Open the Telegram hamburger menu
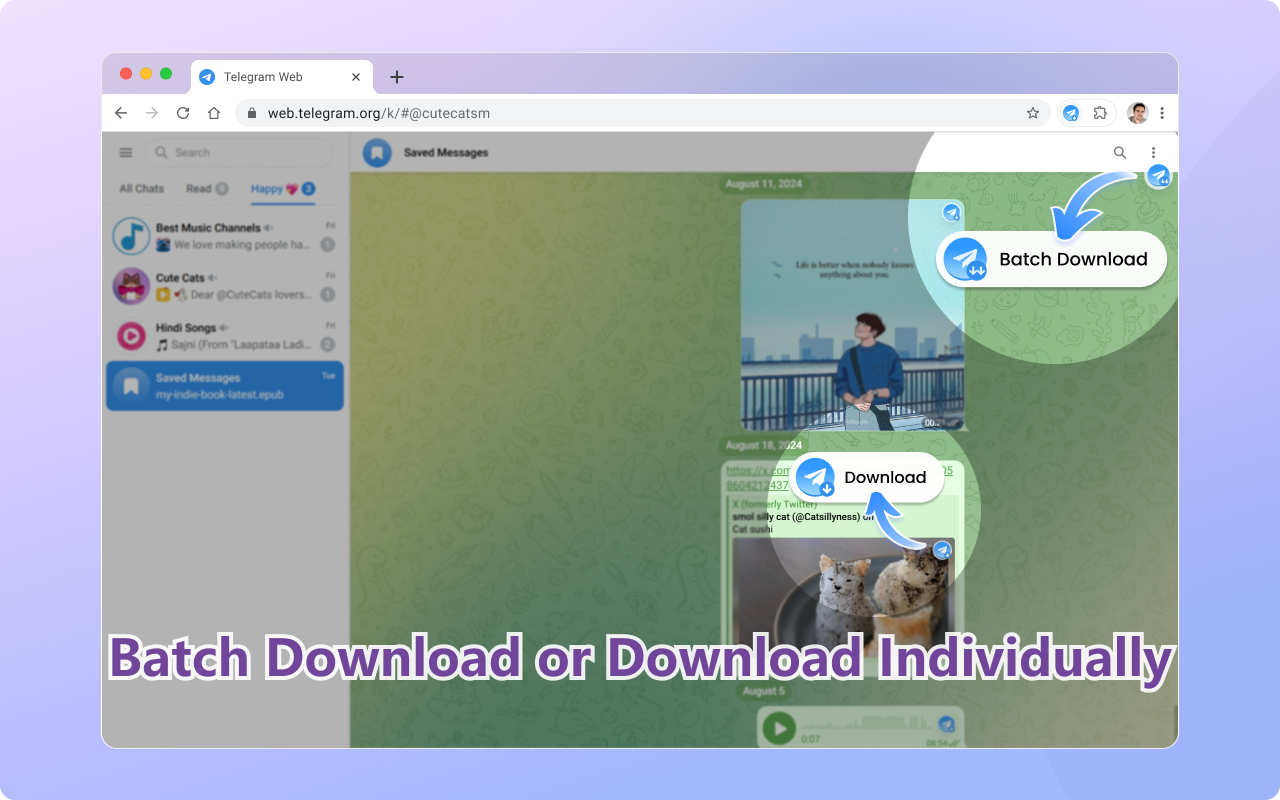The width and height of the screenshot is (1280, 800). [x=126, y=153]
